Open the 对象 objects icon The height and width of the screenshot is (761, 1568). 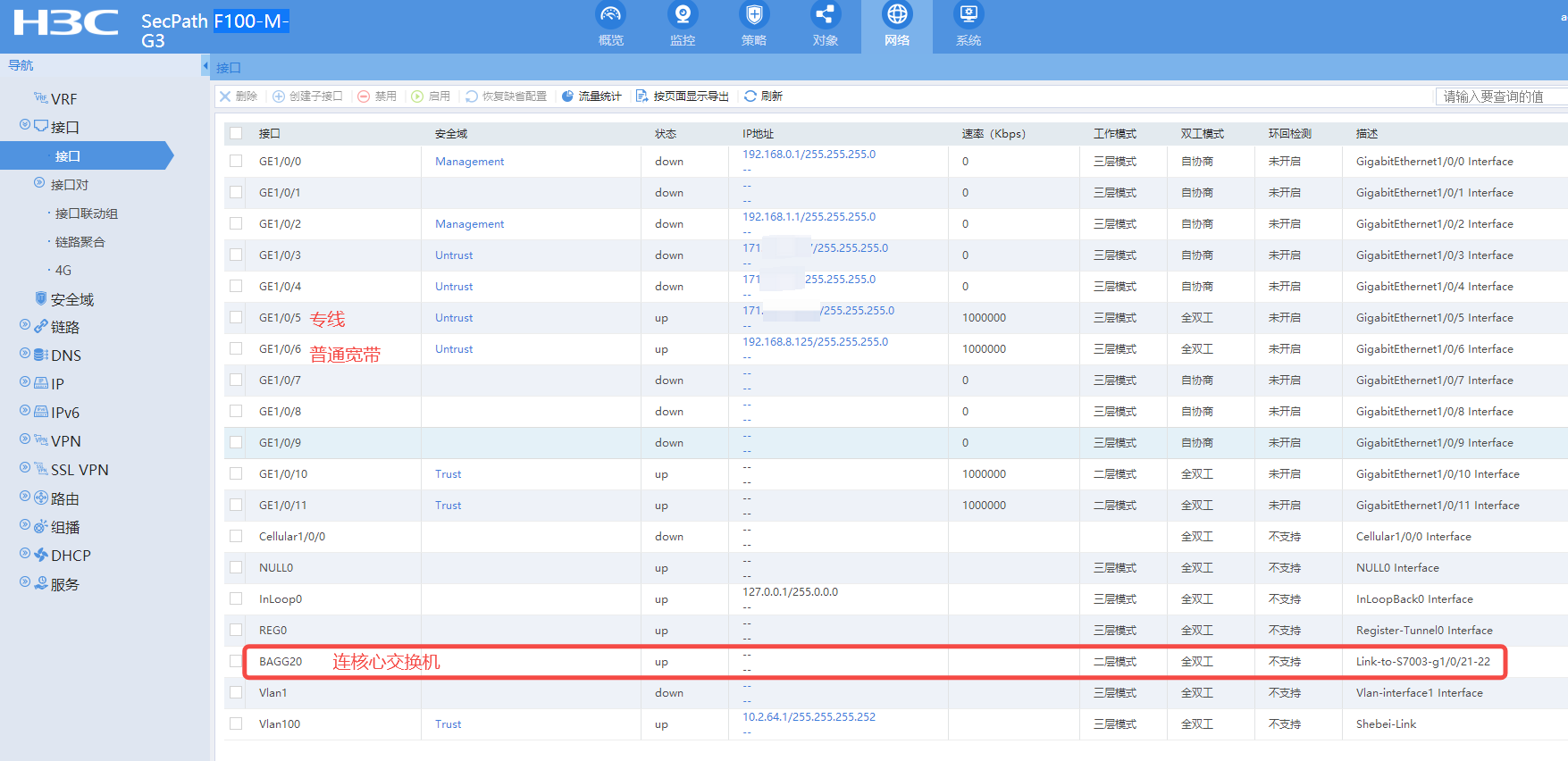(x=825, y=15)
